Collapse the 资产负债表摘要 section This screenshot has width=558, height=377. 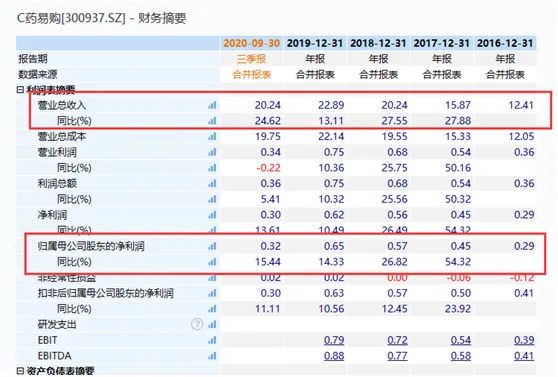point(20,371)
